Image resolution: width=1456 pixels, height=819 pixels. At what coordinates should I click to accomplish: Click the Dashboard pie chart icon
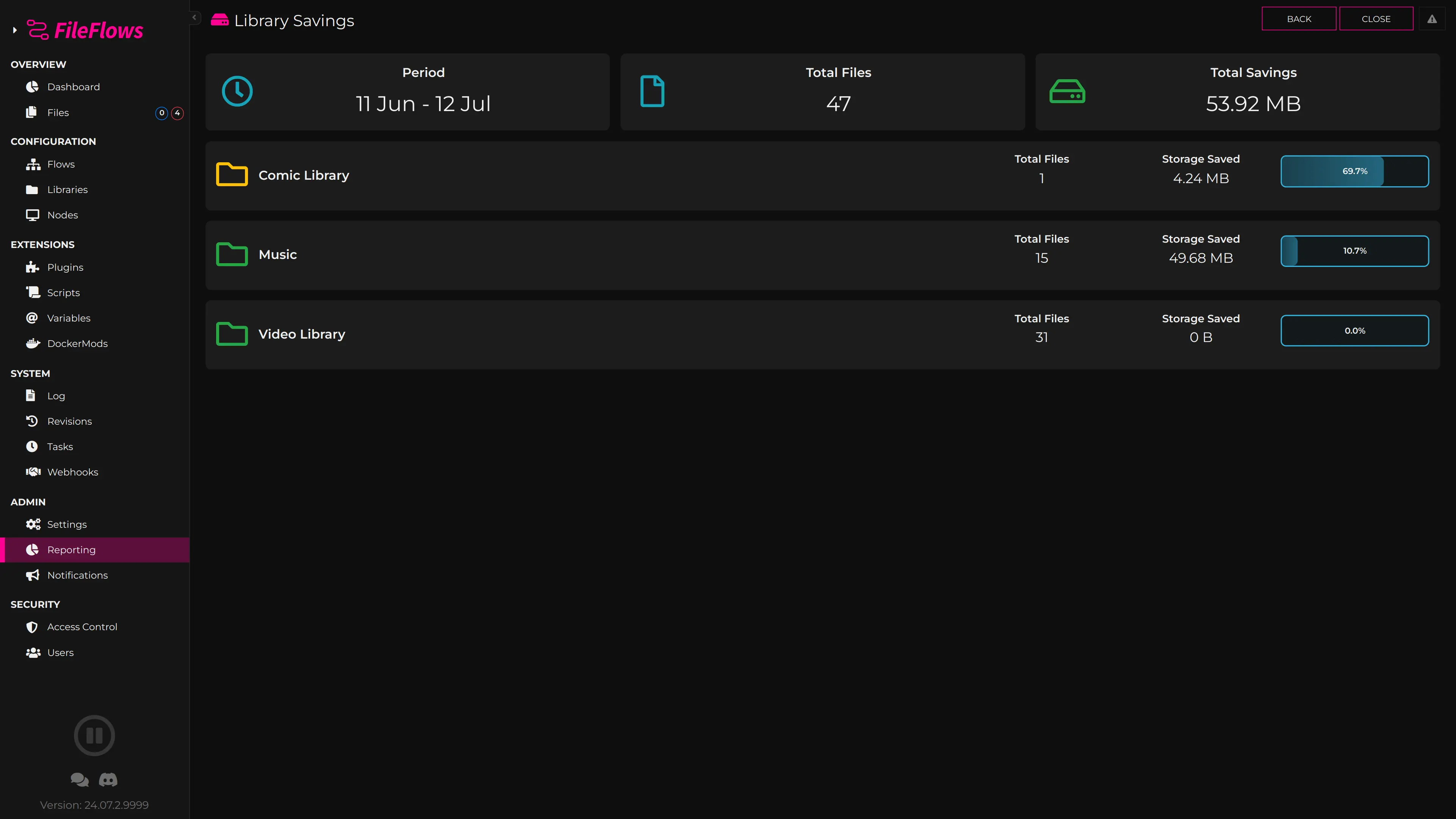(x=32, y=86)
